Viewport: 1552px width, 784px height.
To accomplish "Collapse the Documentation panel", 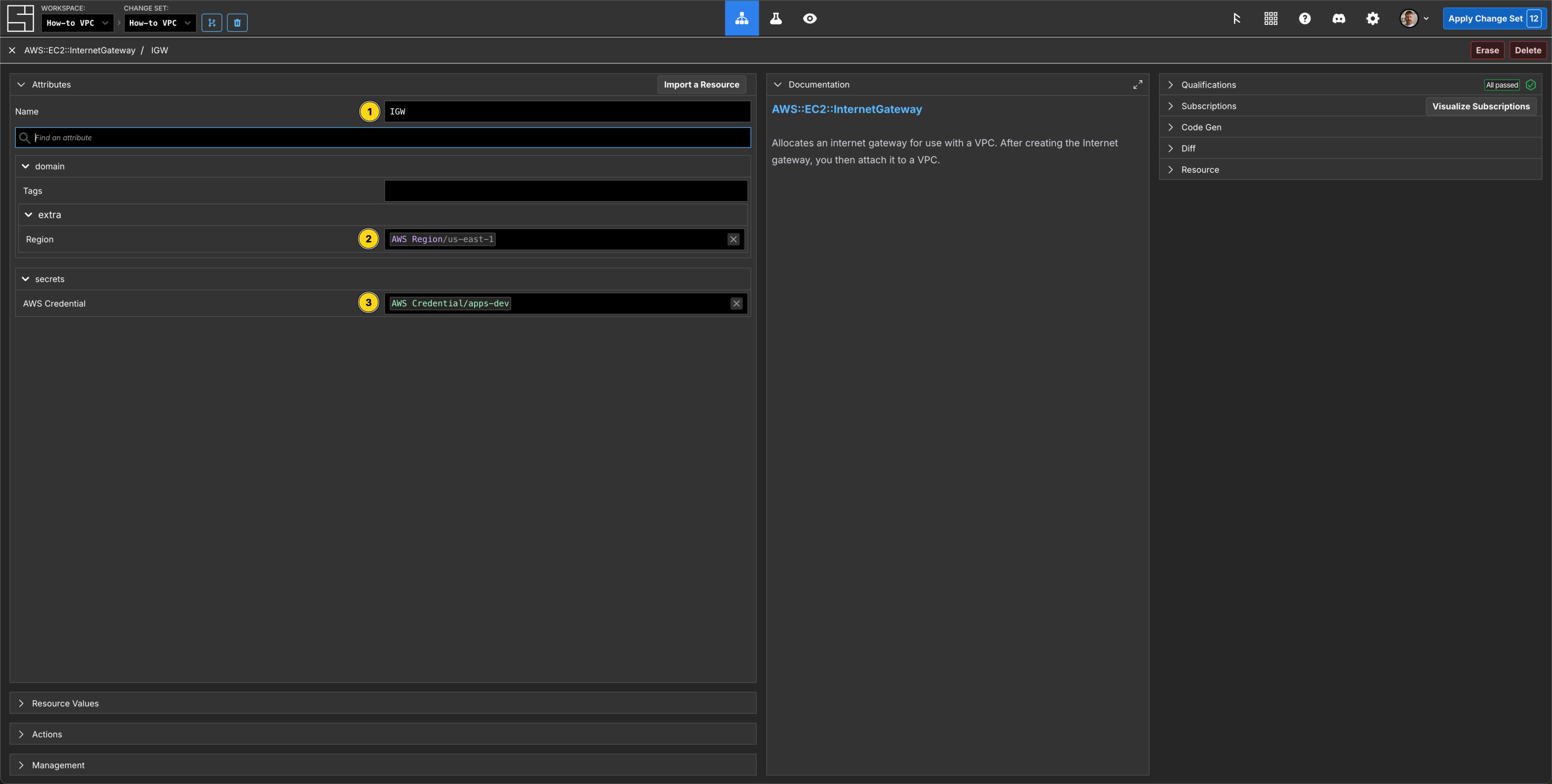I will tap(778, 85).
